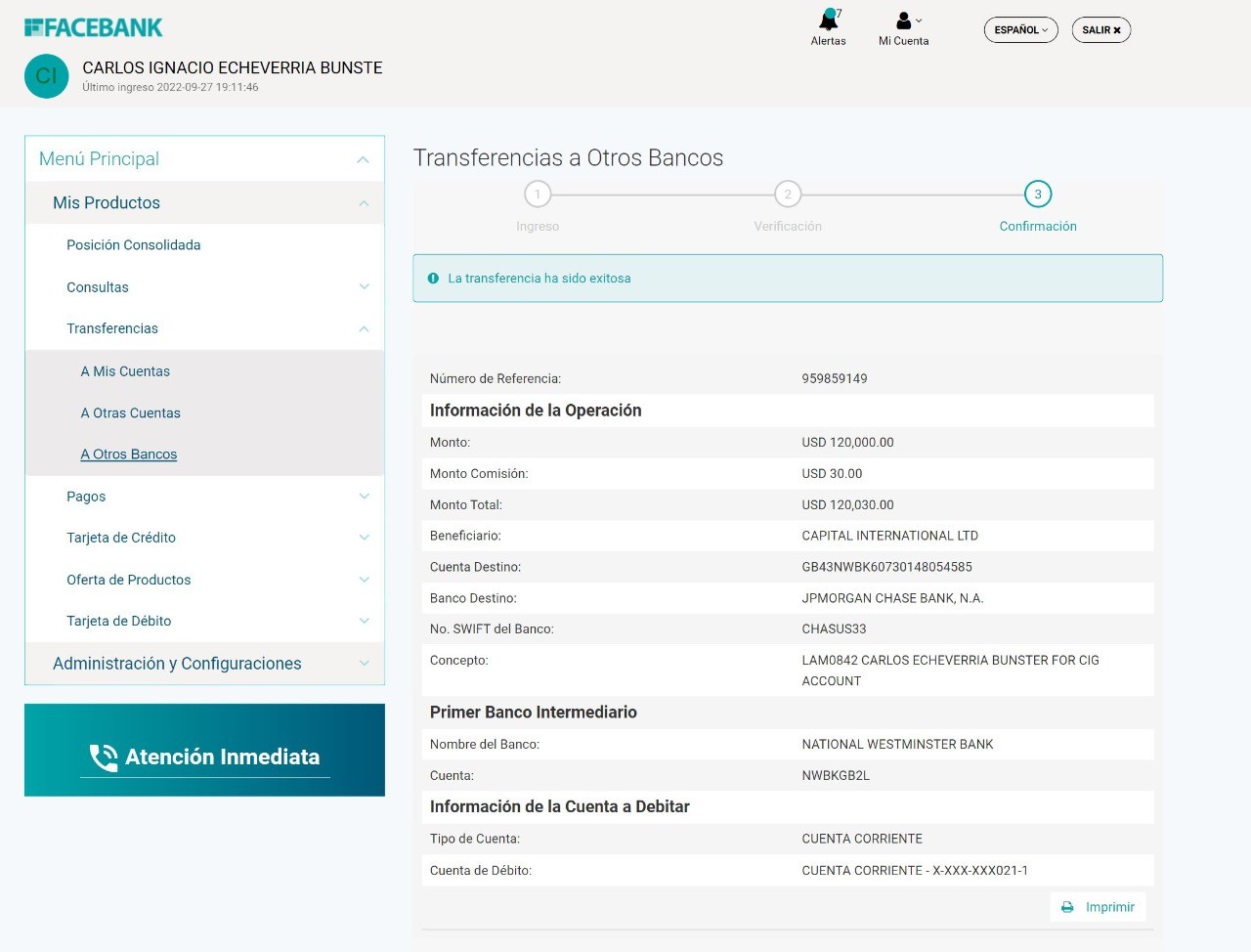1251x952 pixels.
Task: Click the A Otros Bancos link
Action: coord(129,454)
